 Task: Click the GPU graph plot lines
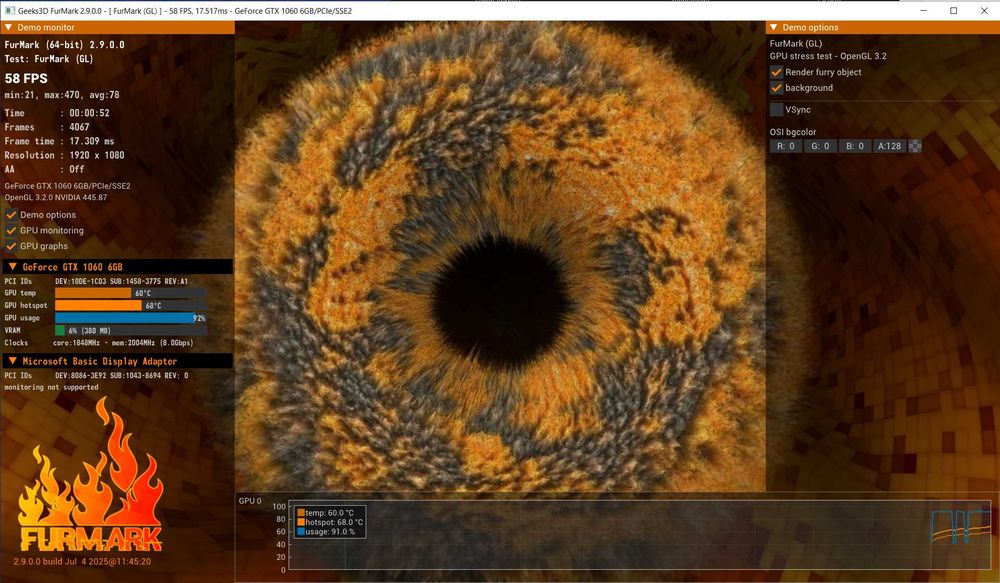pos(960,527)
